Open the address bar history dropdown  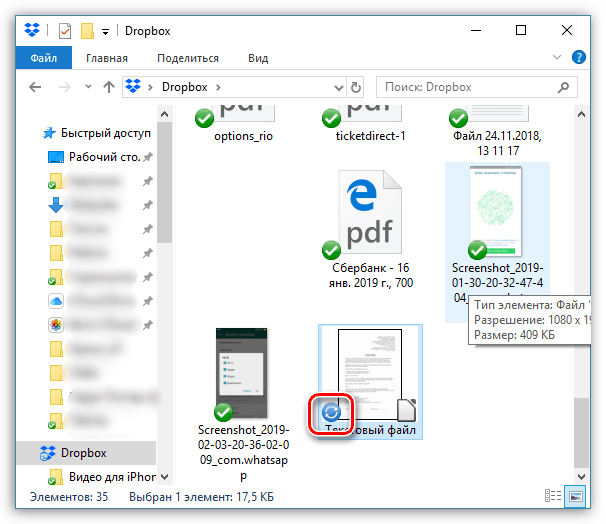[x=339, y=88]
